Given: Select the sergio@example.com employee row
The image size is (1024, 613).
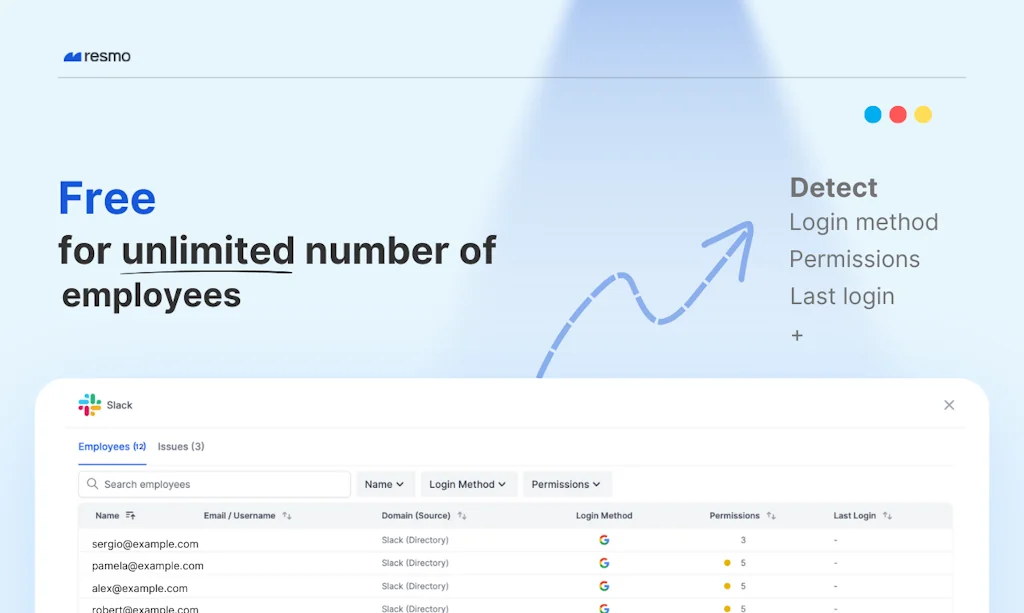Looking at the screenshot, I should tap(145, 544).
